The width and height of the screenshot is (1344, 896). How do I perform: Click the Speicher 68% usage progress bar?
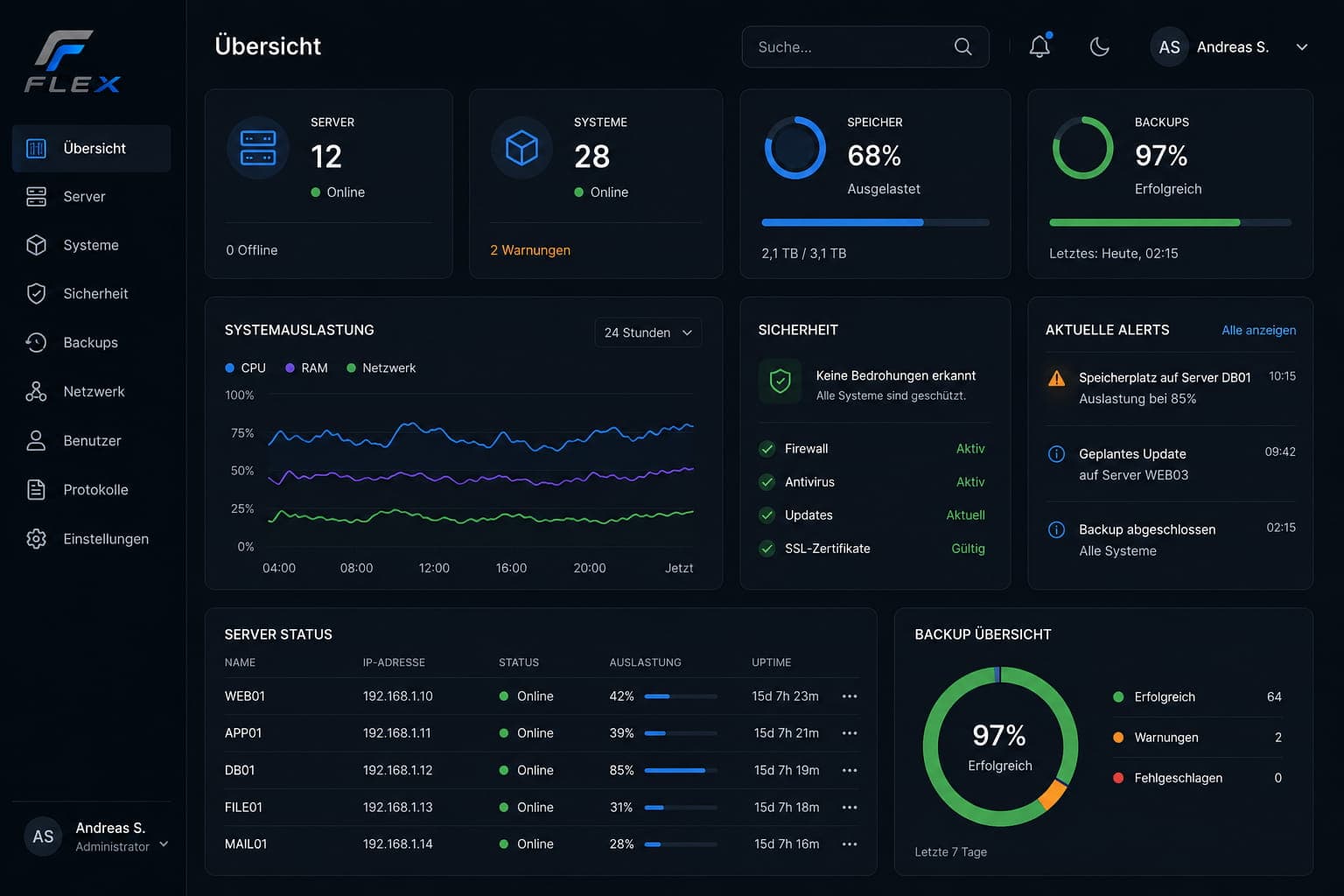coord(875,222)
